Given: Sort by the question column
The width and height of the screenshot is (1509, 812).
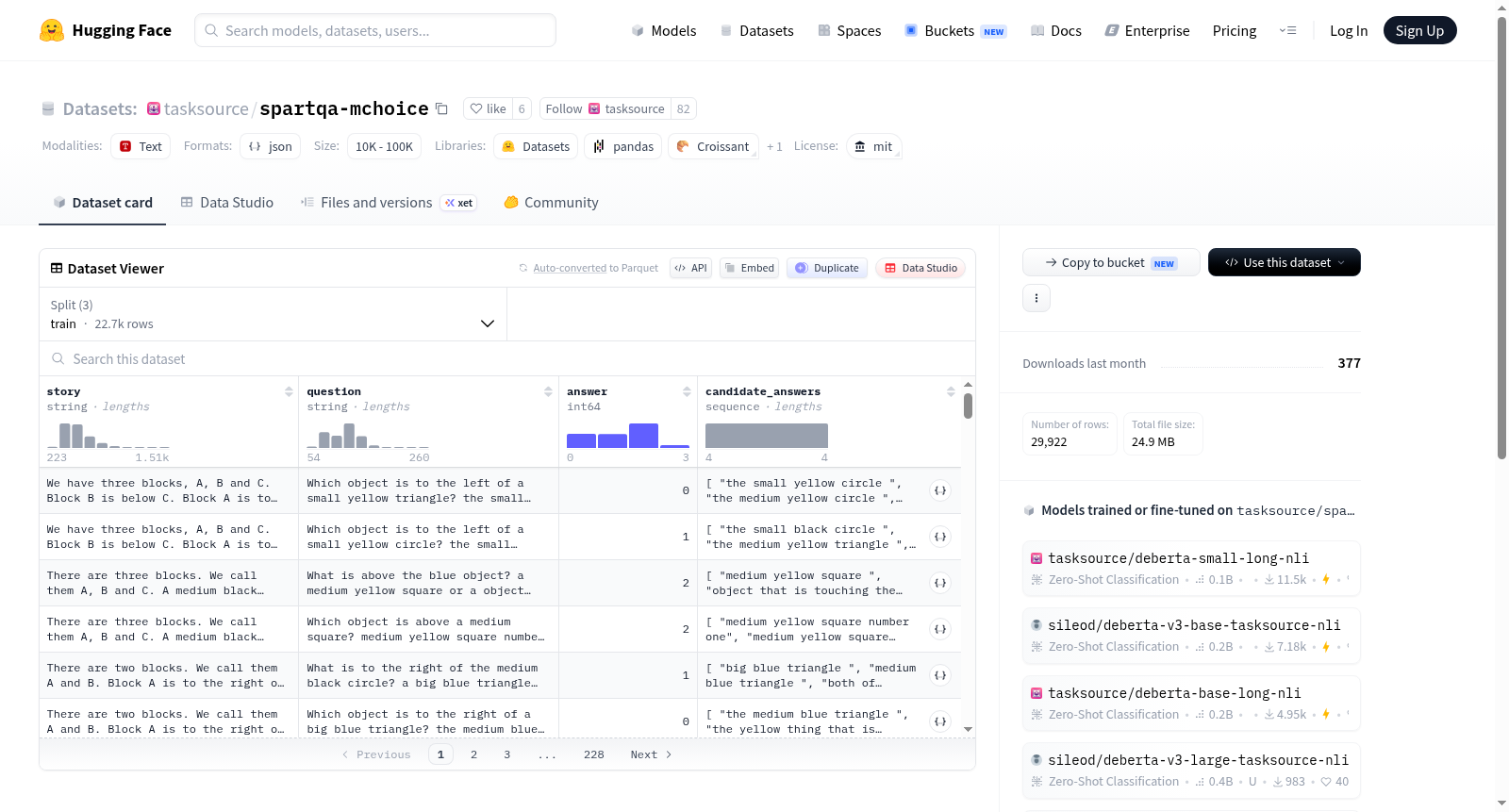Looking at the screenshot, I should [548, 391].
